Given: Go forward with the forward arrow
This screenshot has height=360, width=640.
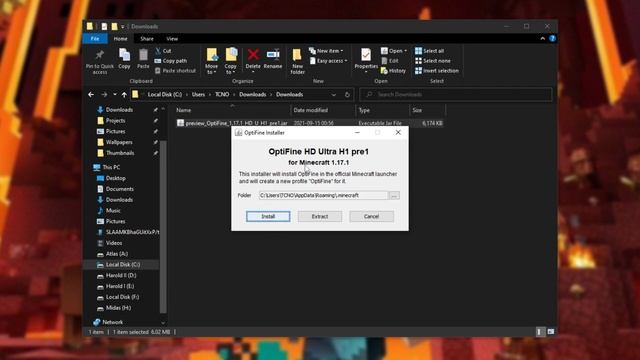Looking at the screenshot, I should coord(104,95).
